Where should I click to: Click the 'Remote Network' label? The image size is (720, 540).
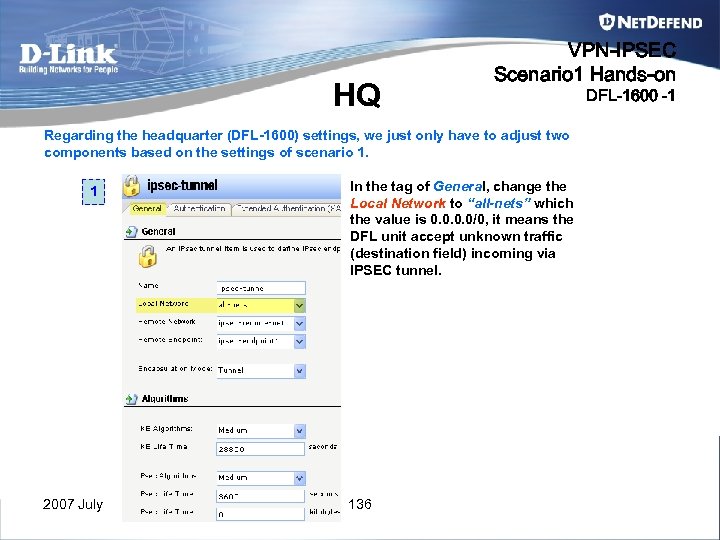[167, 321]
